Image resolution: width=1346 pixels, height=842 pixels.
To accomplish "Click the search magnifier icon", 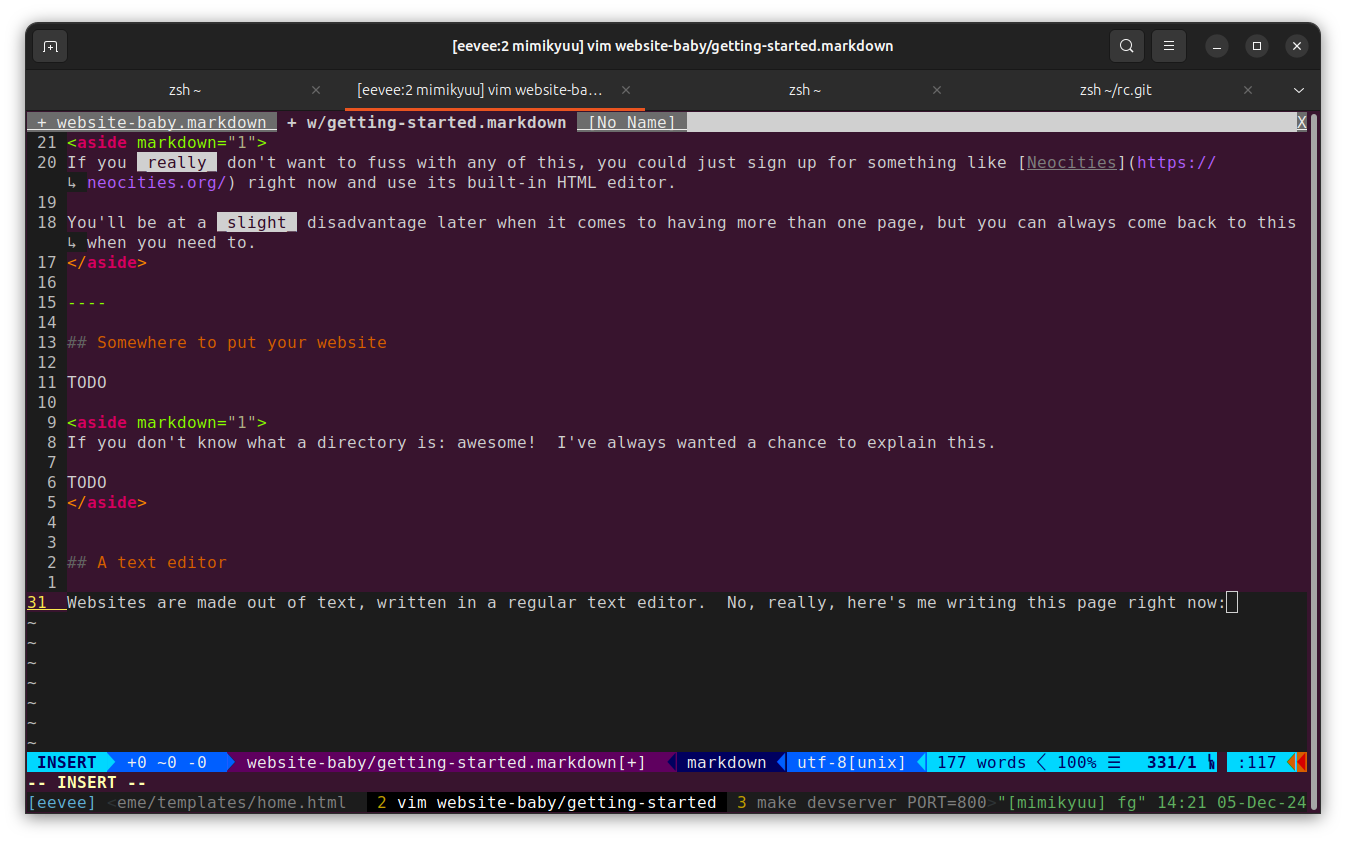I will [x=1127, y=46].
